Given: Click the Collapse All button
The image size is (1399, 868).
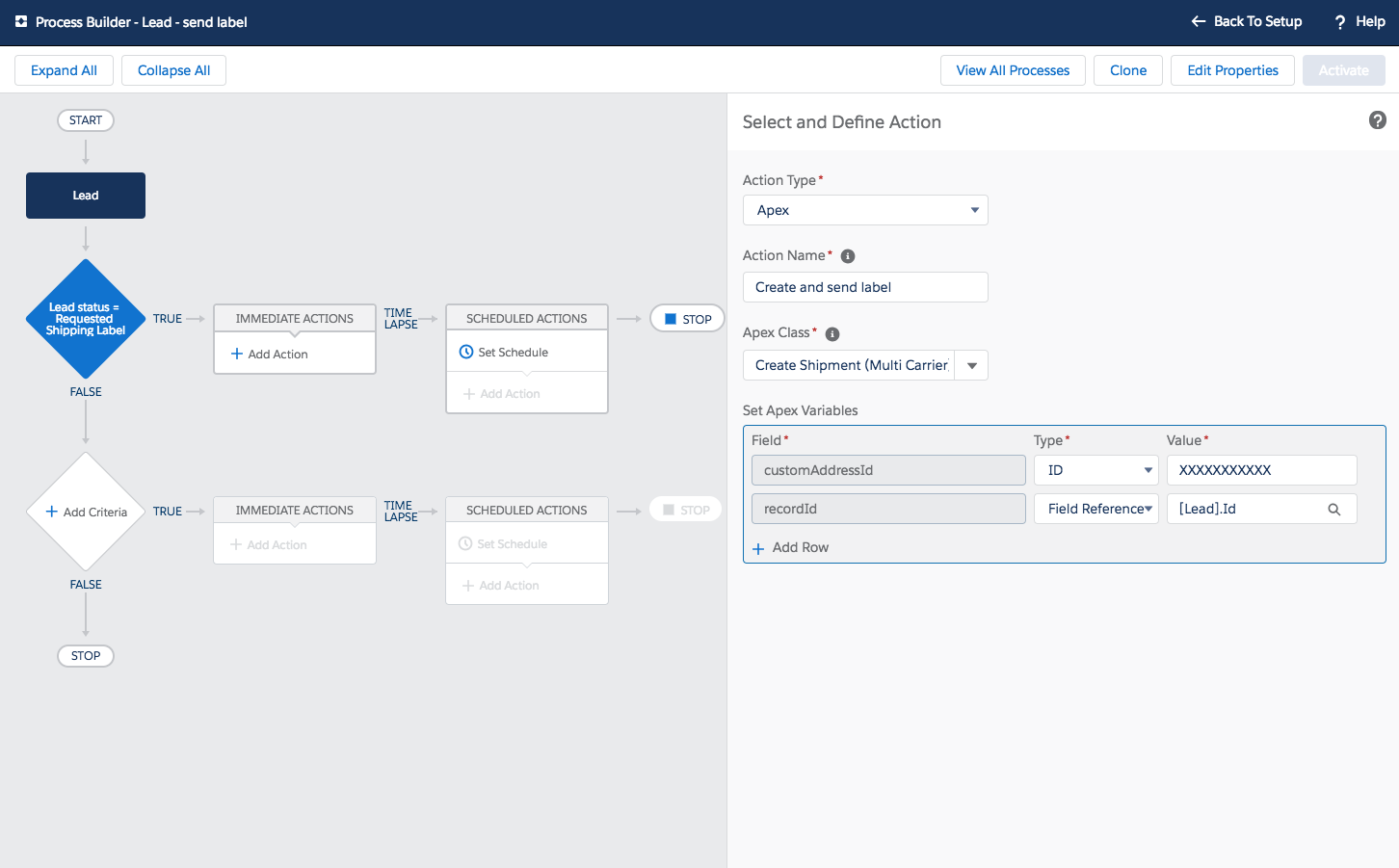Looking at the screenshot, I should click(173, 70).
